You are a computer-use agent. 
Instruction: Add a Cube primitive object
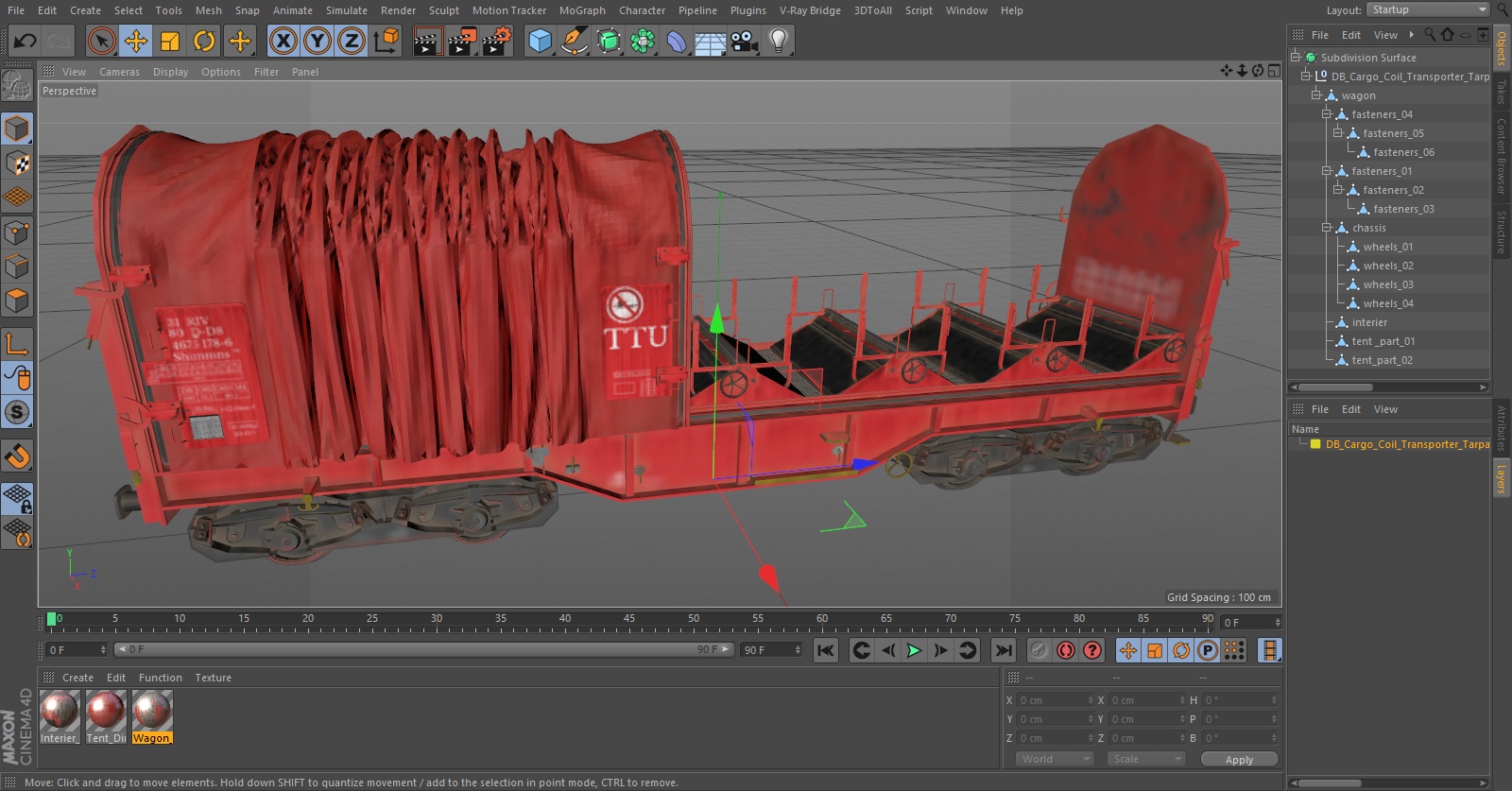540,41
